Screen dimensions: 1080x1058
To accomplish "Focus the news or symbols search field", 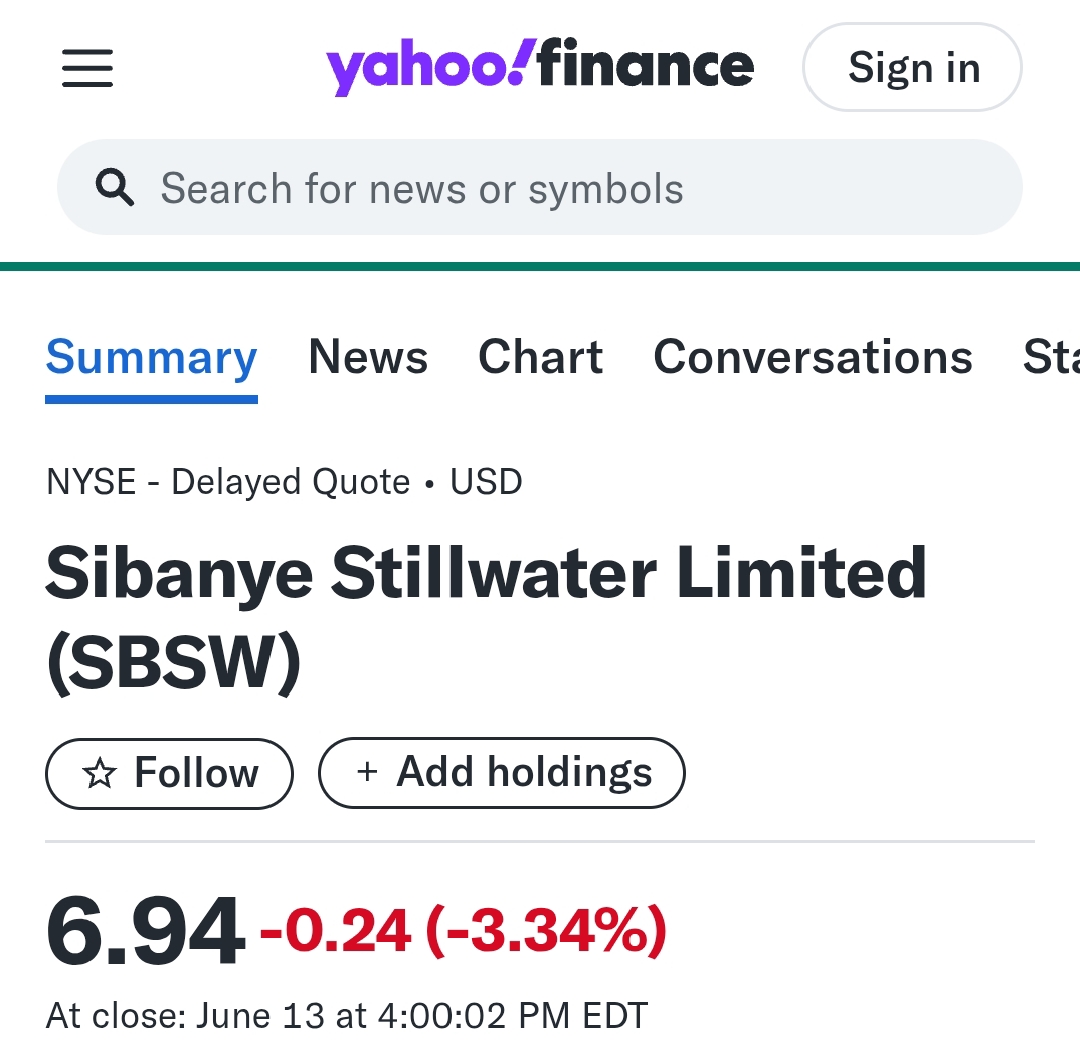I will click(540, 187).
